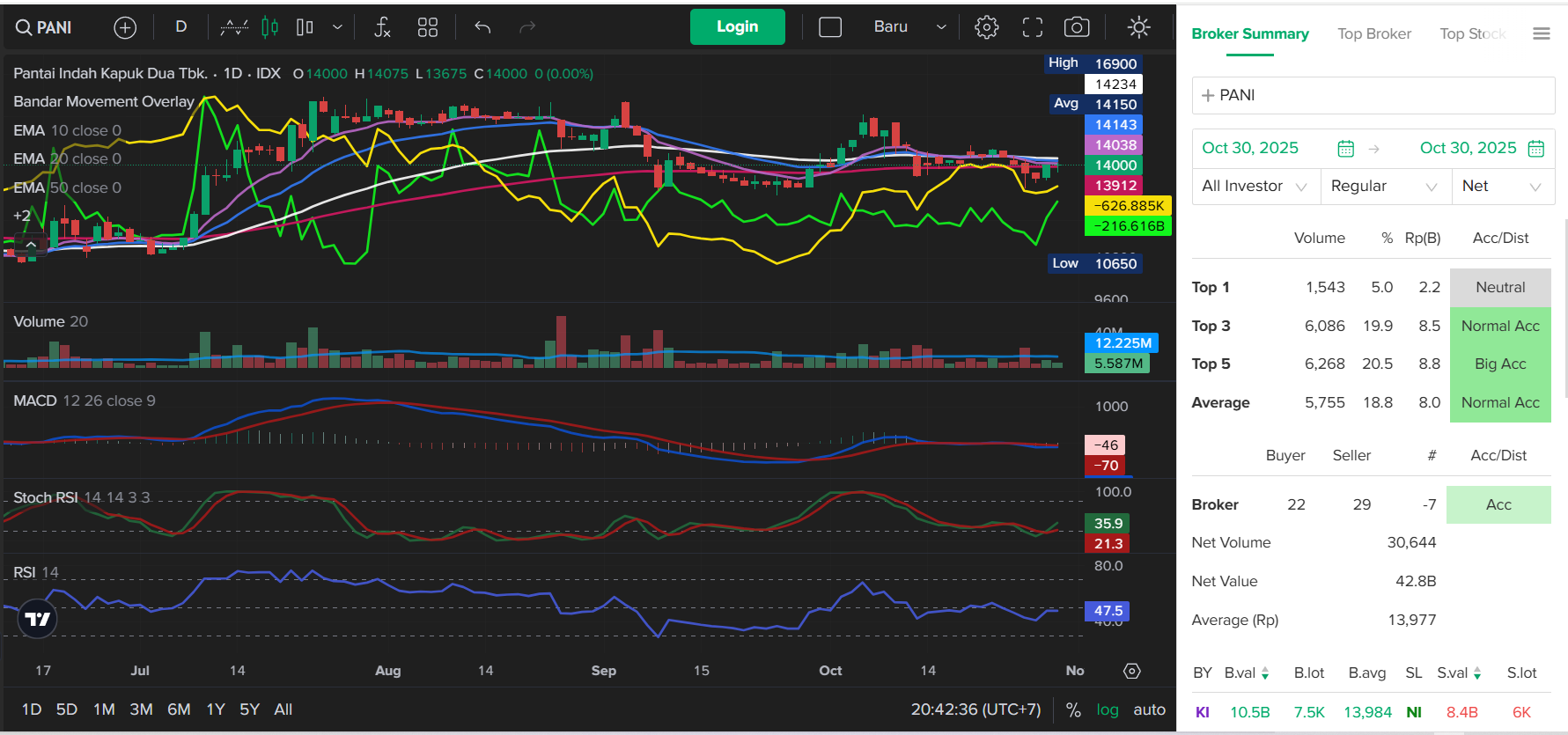Open the compare or add symbol button
The height and width of the screenshot is (735, 1568).
point(125,28)
